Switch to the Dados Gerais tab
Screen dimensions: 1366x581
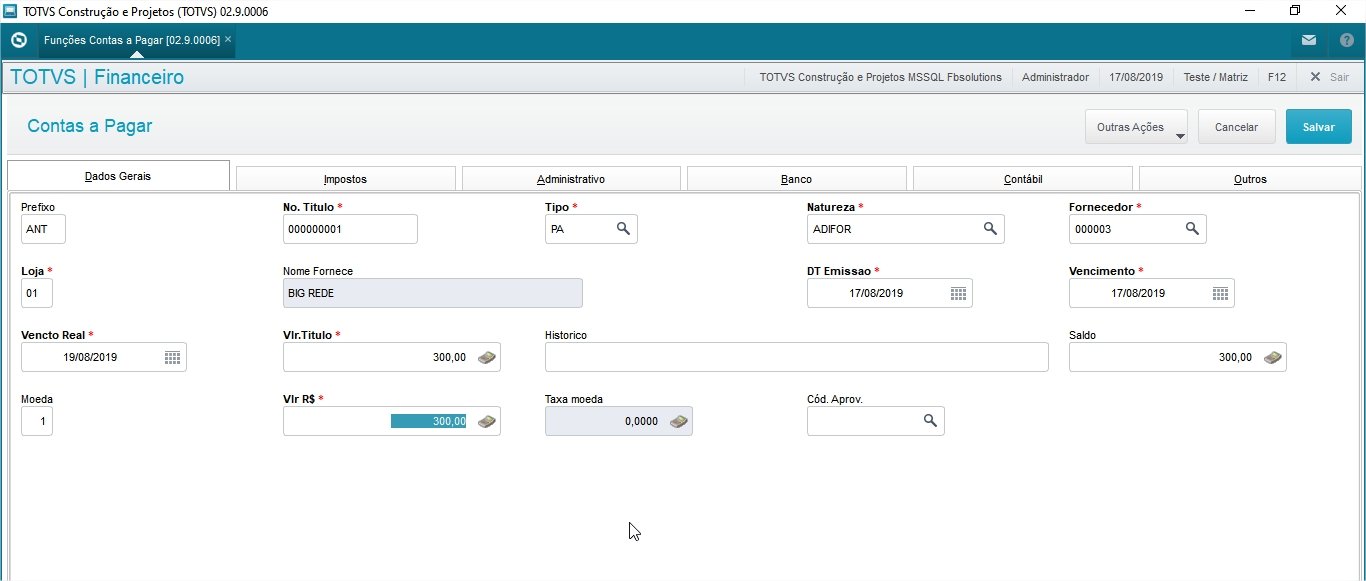click(118, 175)
